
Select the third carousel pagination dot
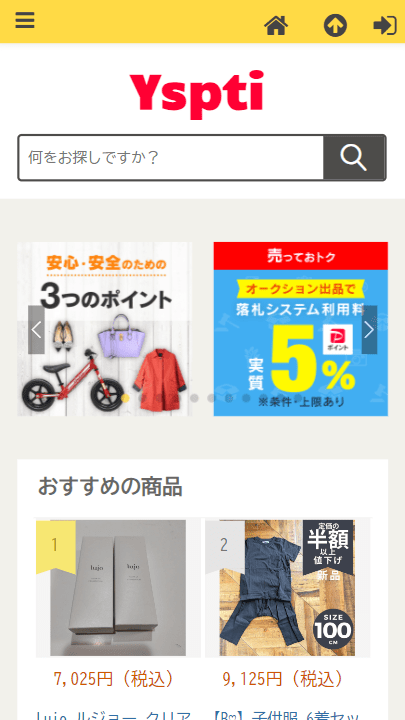click(160, 398)
